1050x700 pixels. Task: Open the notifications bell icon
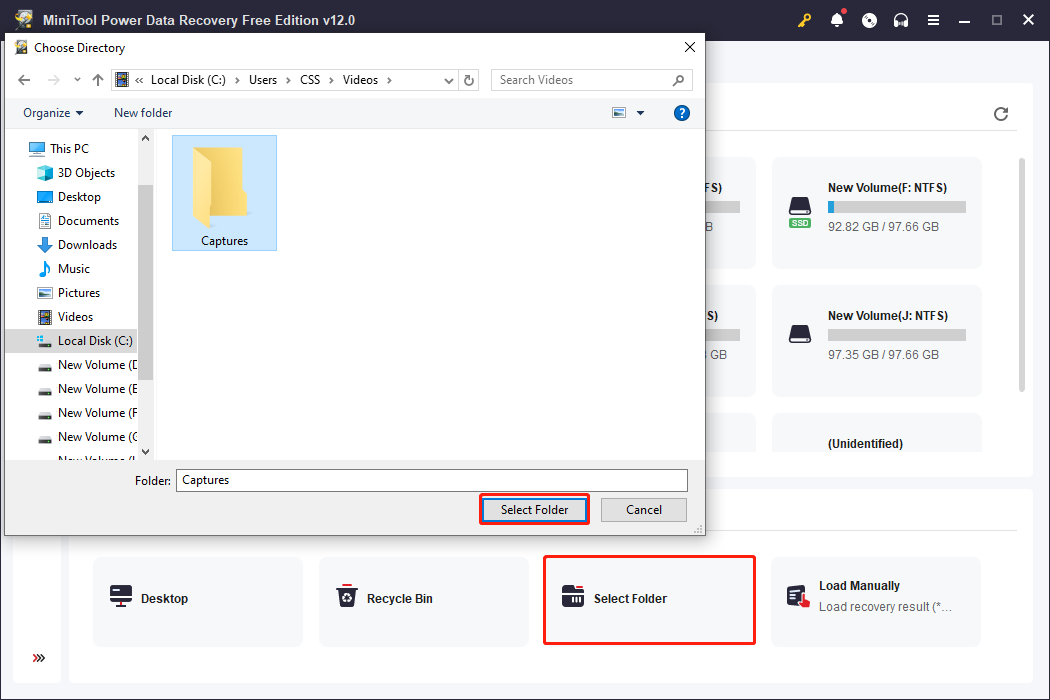[x=837, y=19]
